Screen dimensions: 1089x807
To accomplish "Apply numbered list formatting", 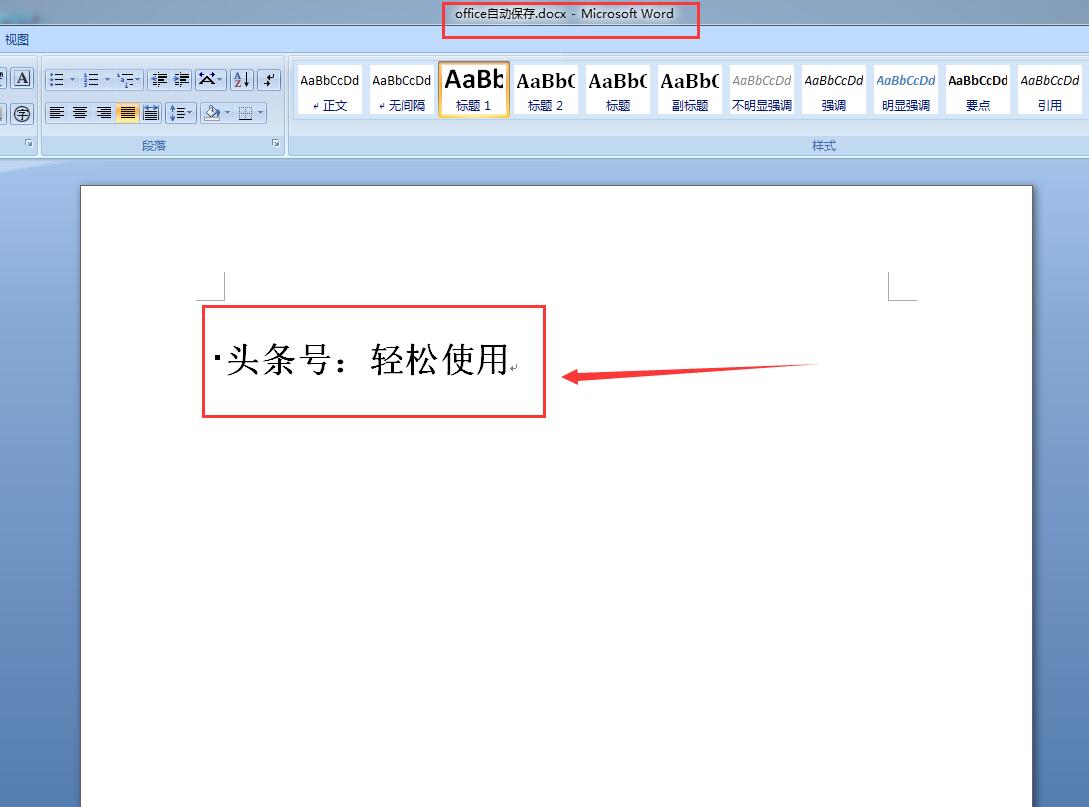I will tap(91, 79).
